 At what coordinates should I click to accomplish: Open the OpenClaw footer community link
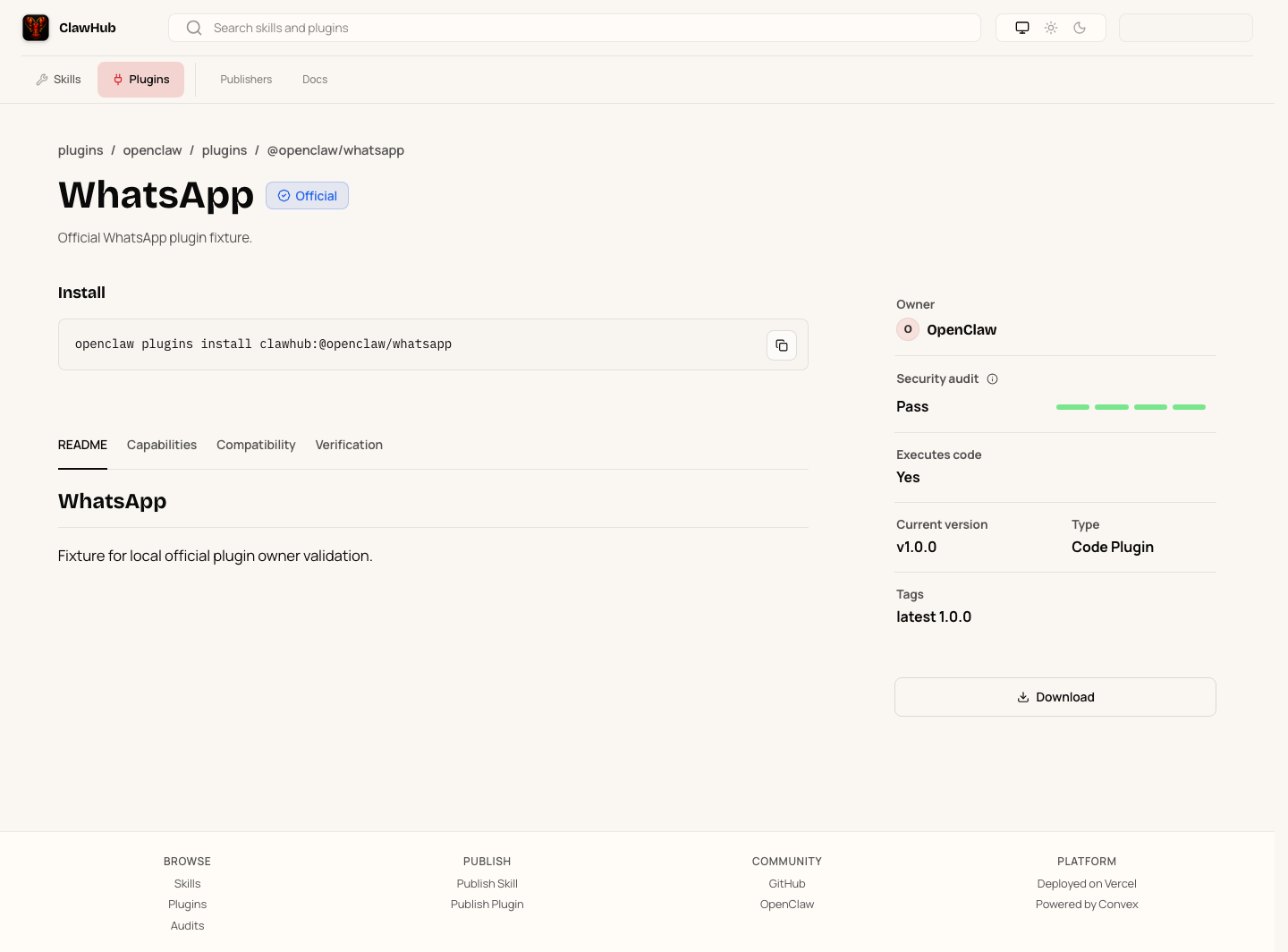787,905
